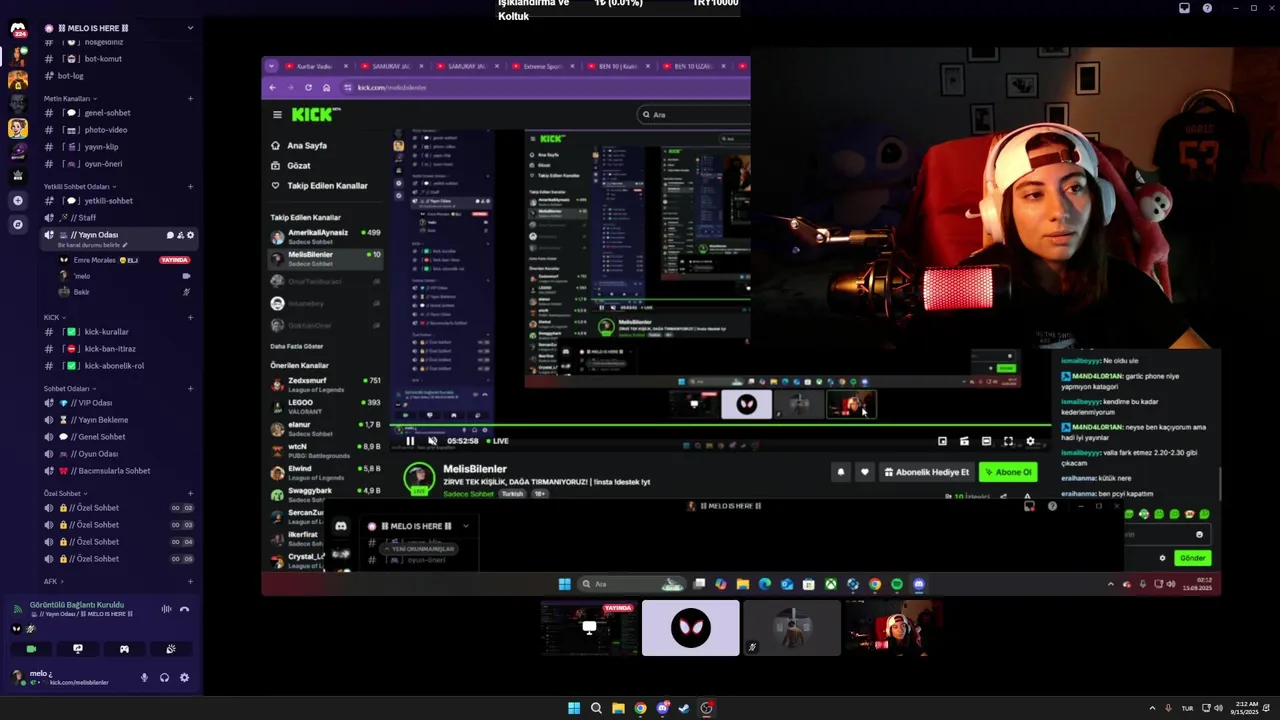
Task: Click Abone Ol green button
Action: click(x=1007, y=472)
